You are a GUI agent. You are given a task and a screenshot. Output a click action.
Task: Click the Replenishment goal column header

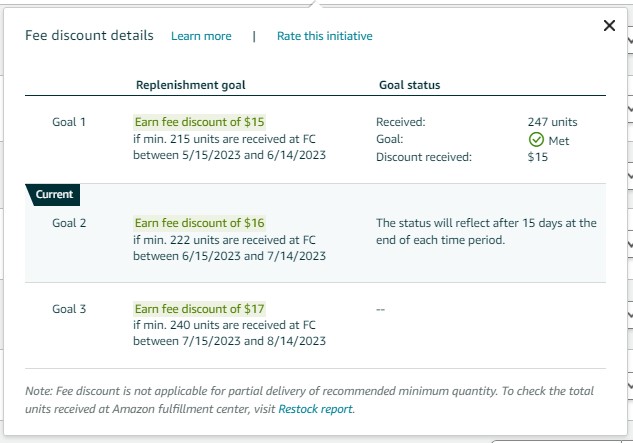[x=191, y=85]
